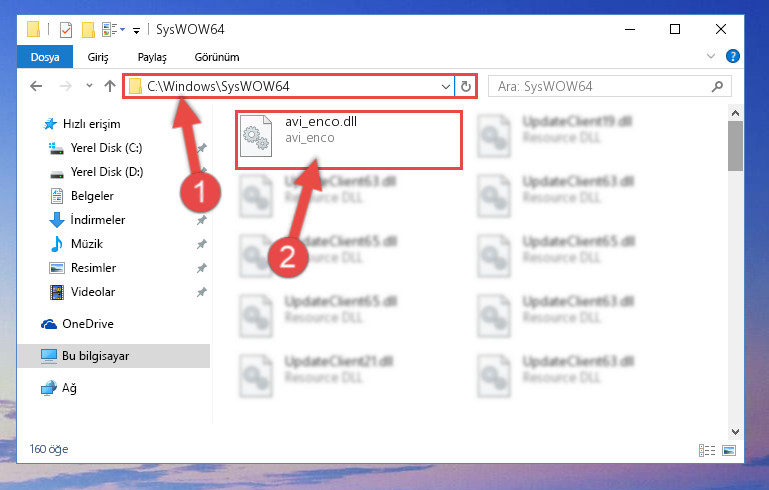769x490 pixels.
Task: Select the avi_enco.dll file
Action: point(349,140)
